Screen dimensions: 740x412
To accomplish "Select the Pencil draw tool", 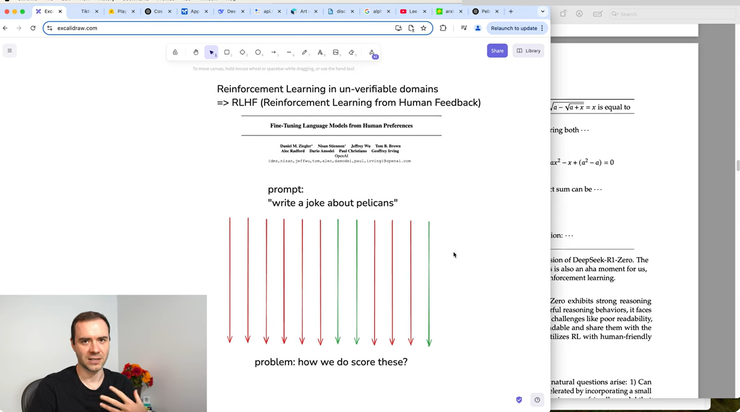I will click(305, 52).
